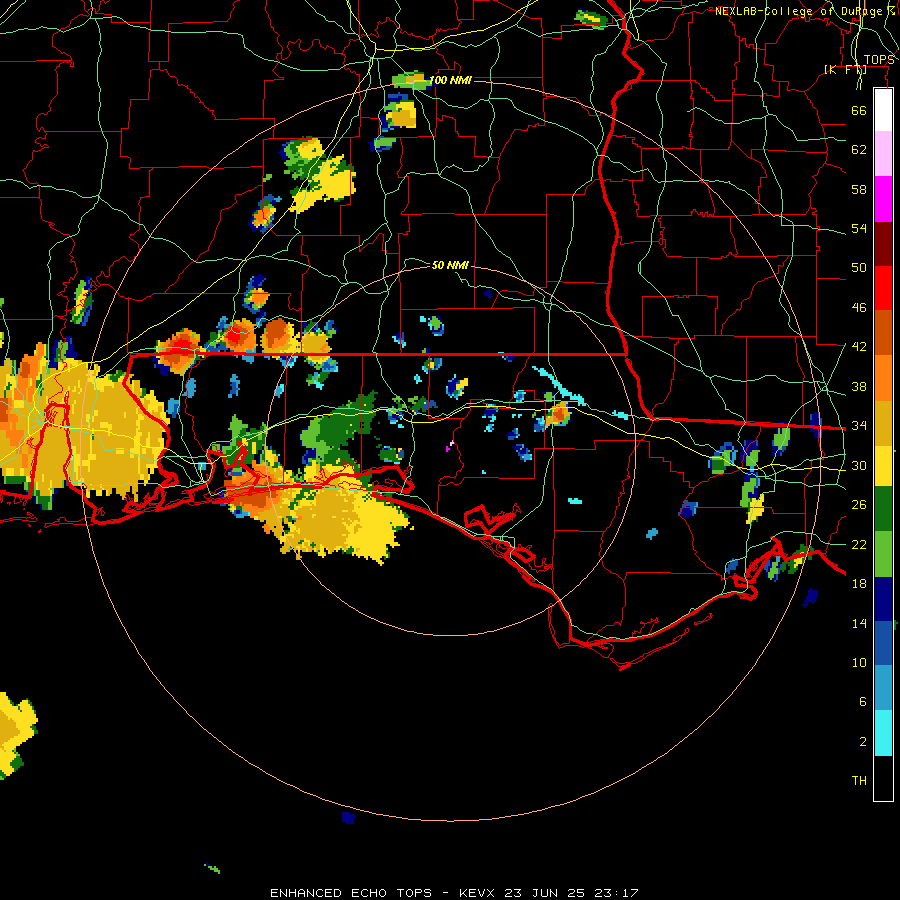The image size is (900, 900).
Task: Click the legend value "30"
Action: point(859,465)
